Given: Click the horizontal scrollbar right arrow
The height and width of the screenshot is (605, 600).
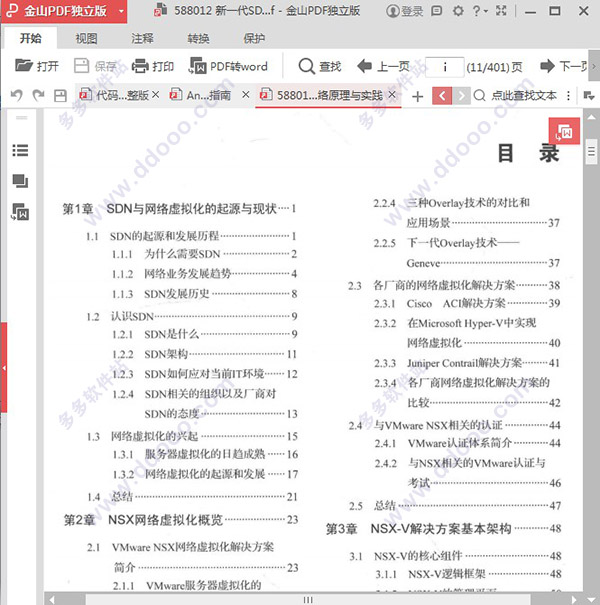Looking at the screenshot, I should pos(574,600).
